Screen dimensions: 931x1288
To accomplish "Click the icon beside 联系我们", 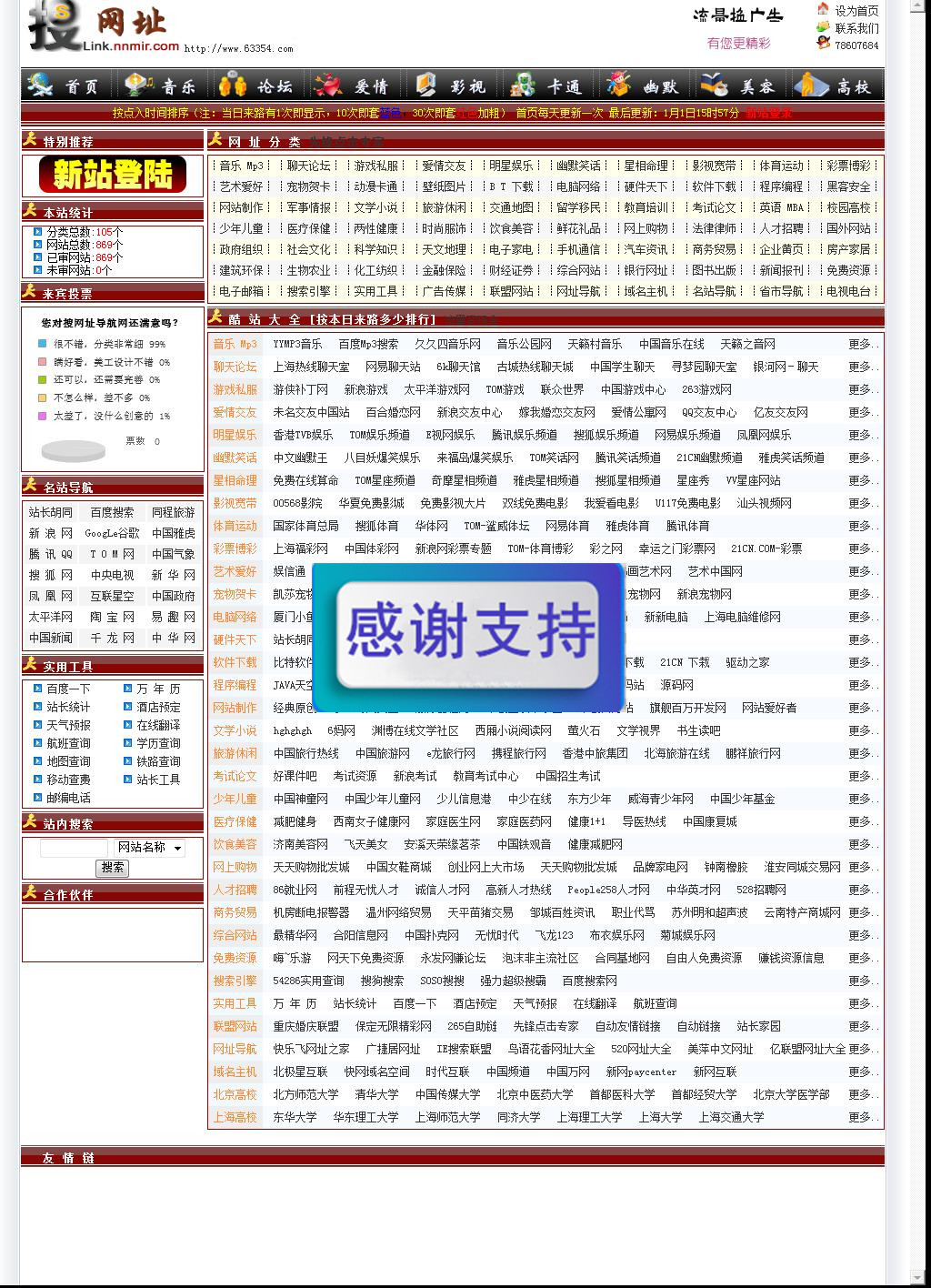I will point(823,26).
